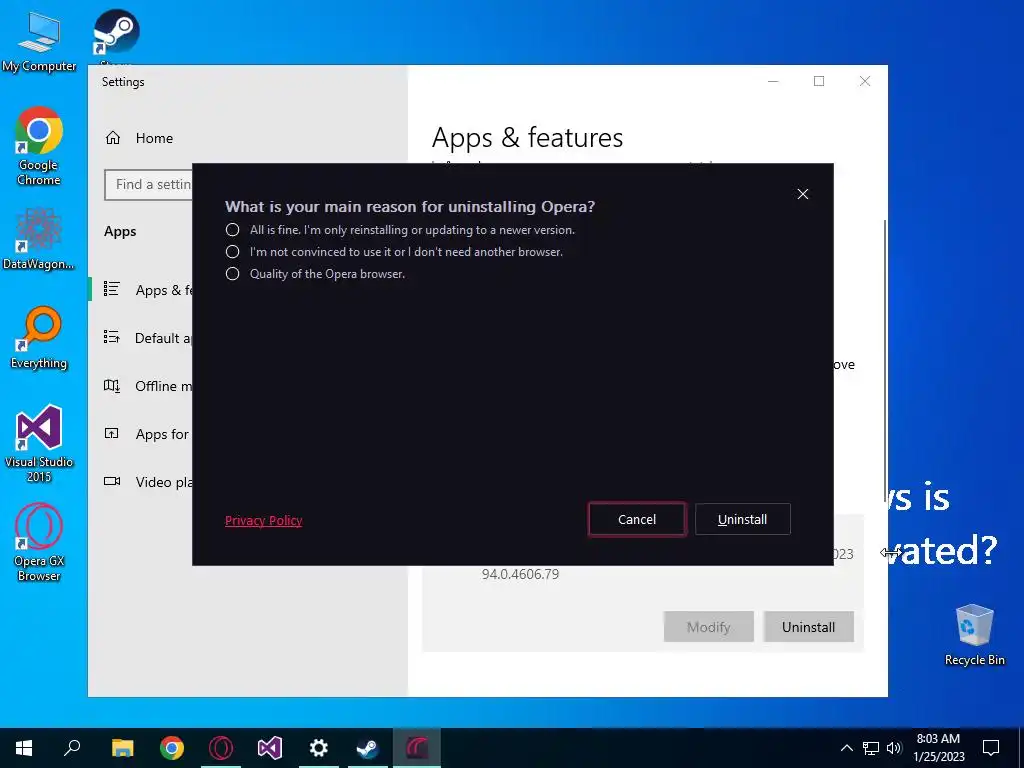Open network status tray icon
Image resolution: width=1024 pixels, height=768 pixels.
point(871,748)
